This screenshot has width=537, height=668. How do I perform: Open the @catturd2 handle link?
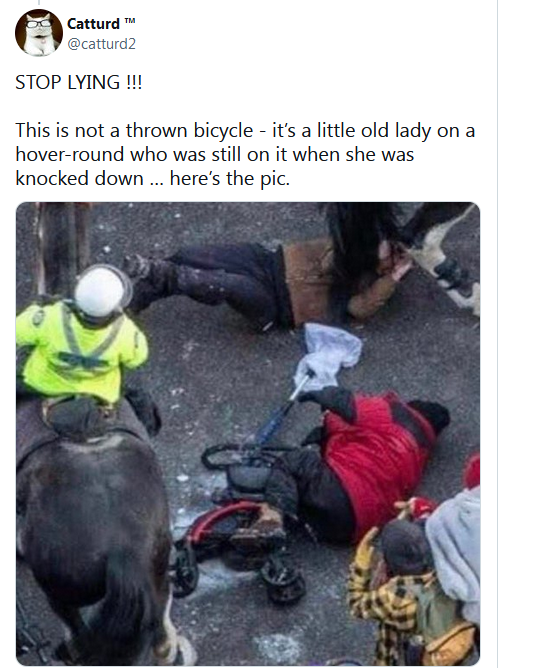[101, 44]
